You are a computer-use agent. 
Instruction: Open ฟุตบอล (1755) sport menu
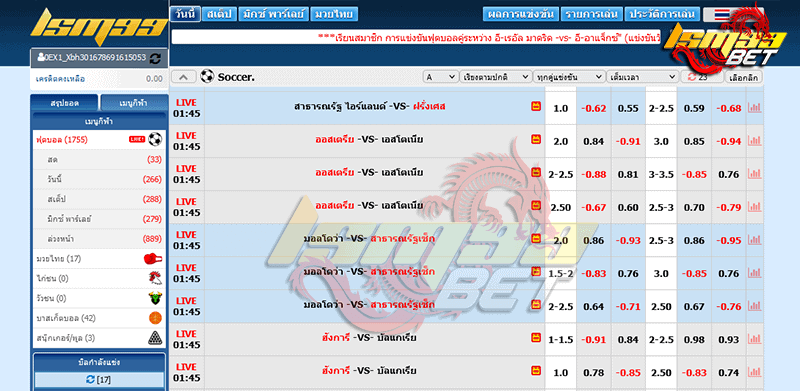[x=99, y=139]
